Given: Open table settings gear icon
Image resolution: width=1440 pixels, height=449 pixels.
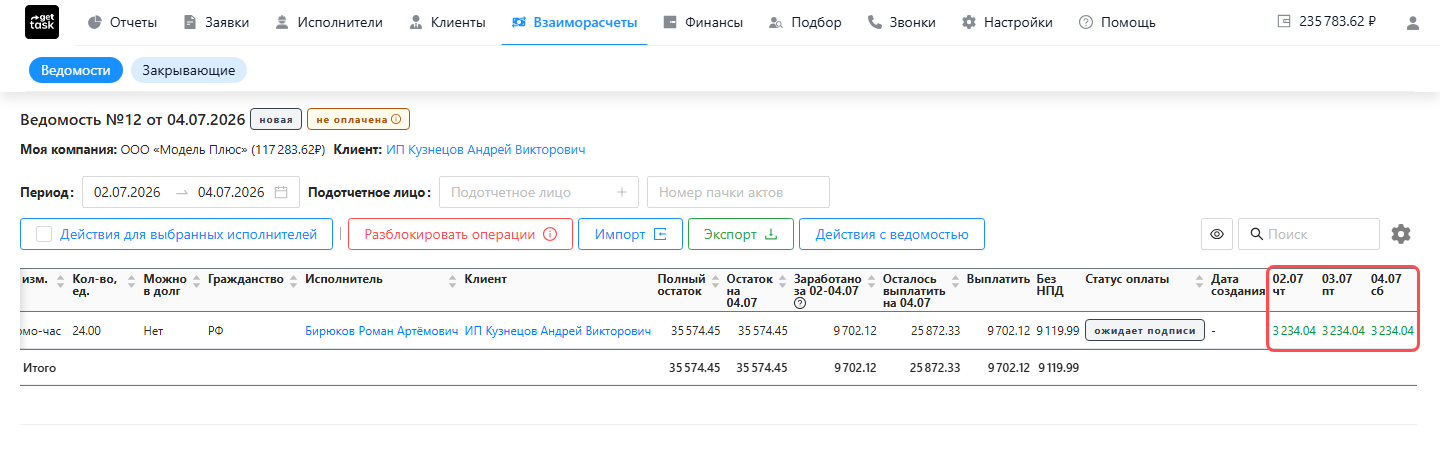Looking at the screenshot, I should click(1401, 234).
